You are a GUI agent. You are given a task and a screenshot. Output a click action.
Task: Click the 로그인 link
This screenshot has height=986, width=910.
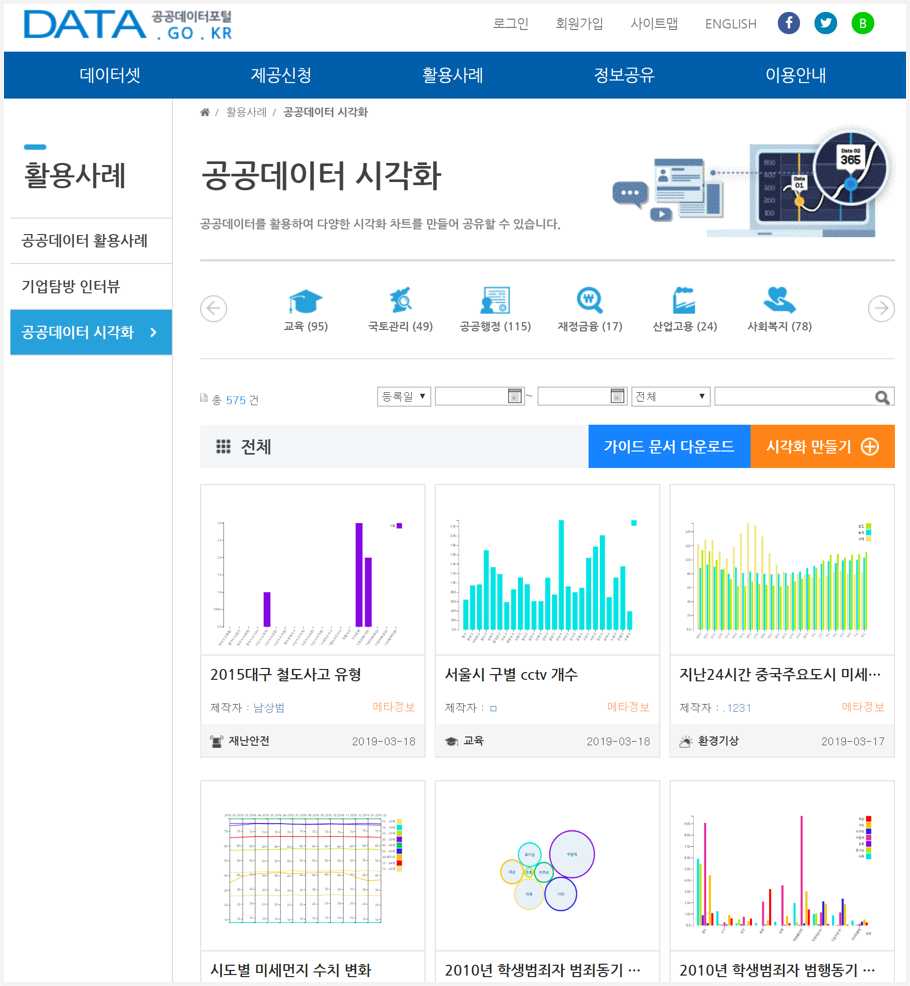click(511, 24)
